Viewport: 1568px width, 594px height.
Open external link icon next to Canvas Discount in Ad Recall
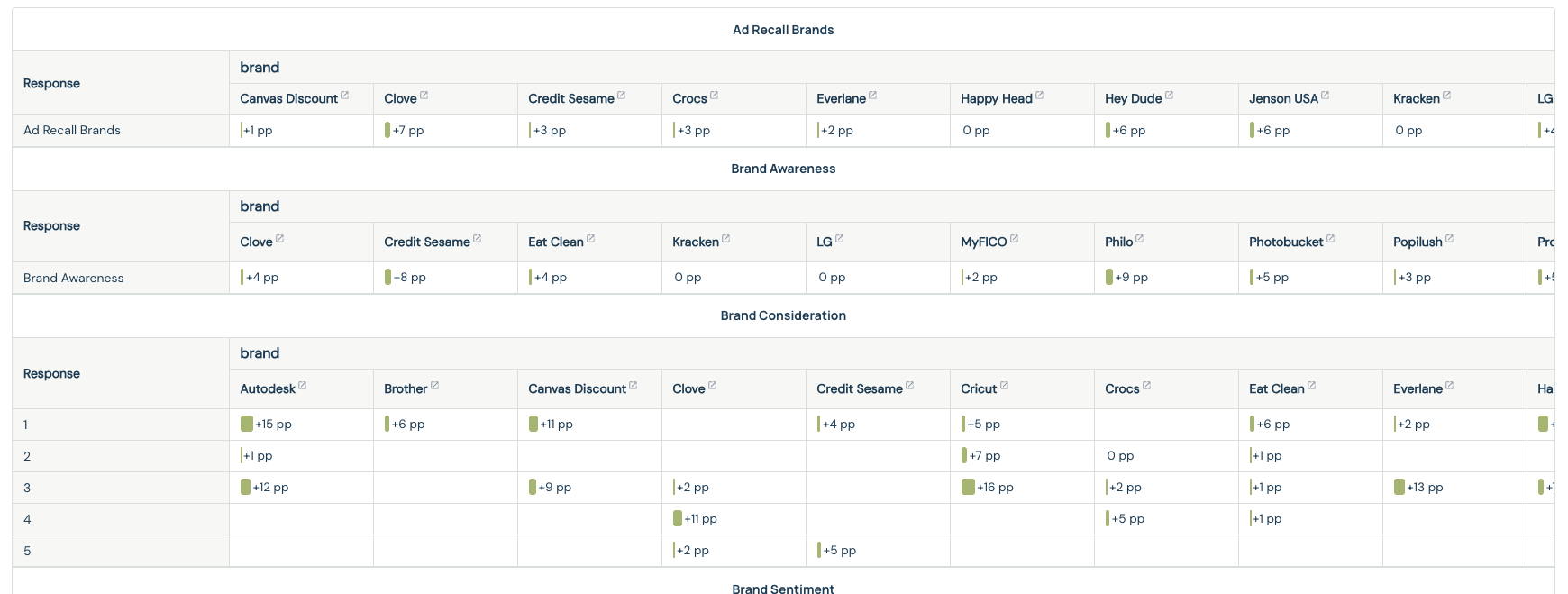pyautogui.click(x=344, y=95)
